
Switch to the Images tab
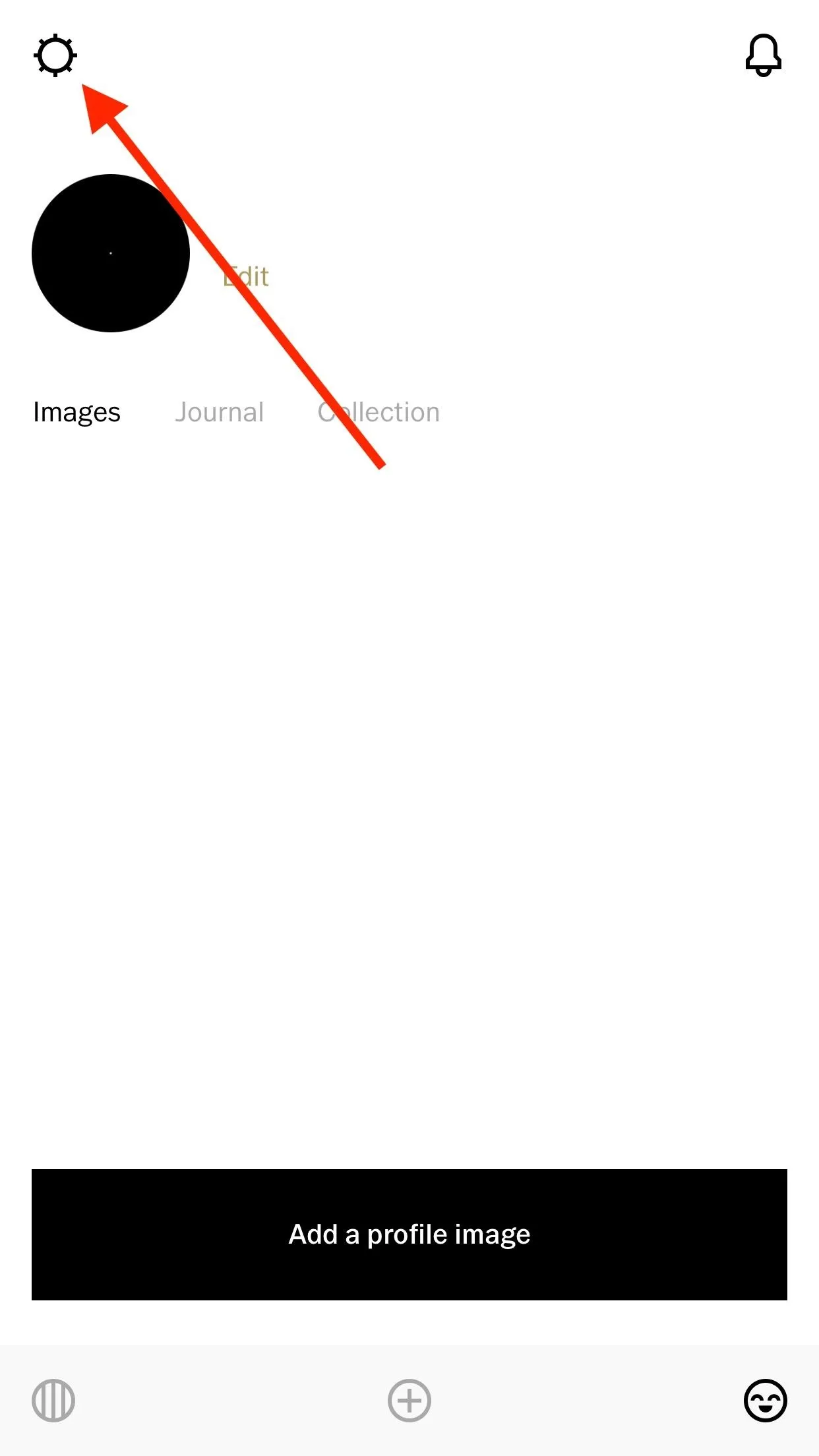click(76, 412)
